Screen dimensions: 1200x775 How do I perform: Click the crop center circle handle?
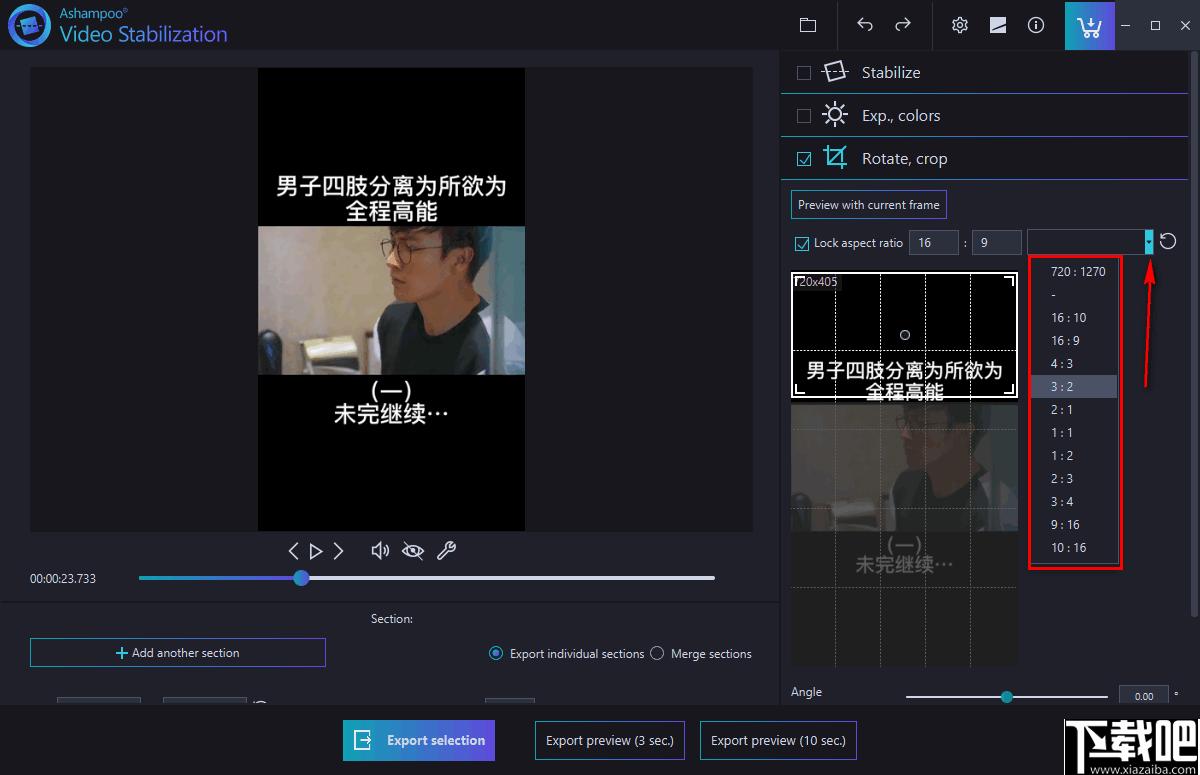coord(905,335)
